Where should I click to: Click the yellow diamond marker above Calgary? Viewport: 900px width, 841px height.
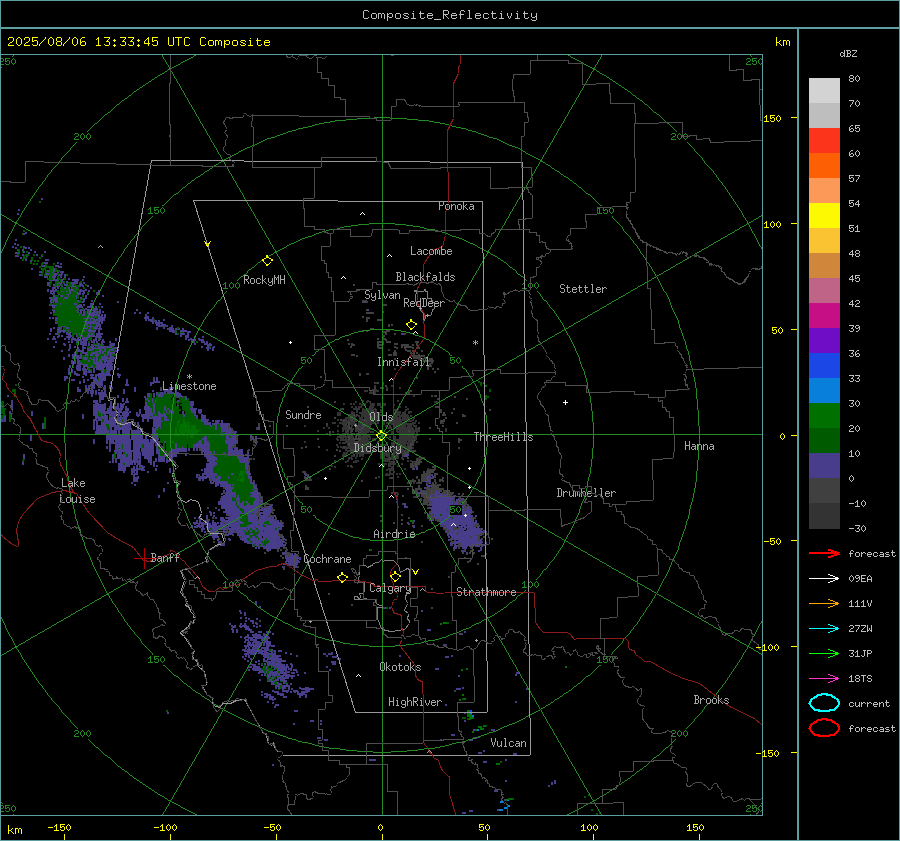tap(395, 576)
